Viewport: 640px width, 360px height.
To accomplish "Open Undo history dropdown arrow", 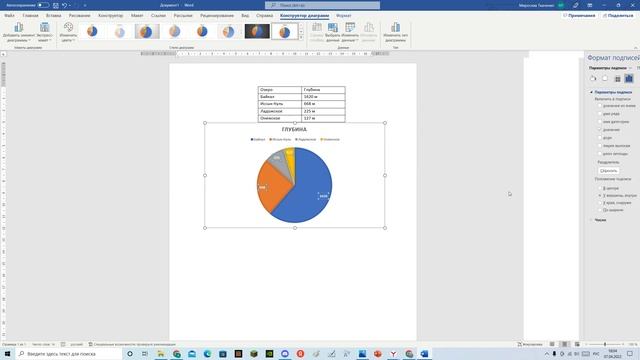I will click(70, 5).
